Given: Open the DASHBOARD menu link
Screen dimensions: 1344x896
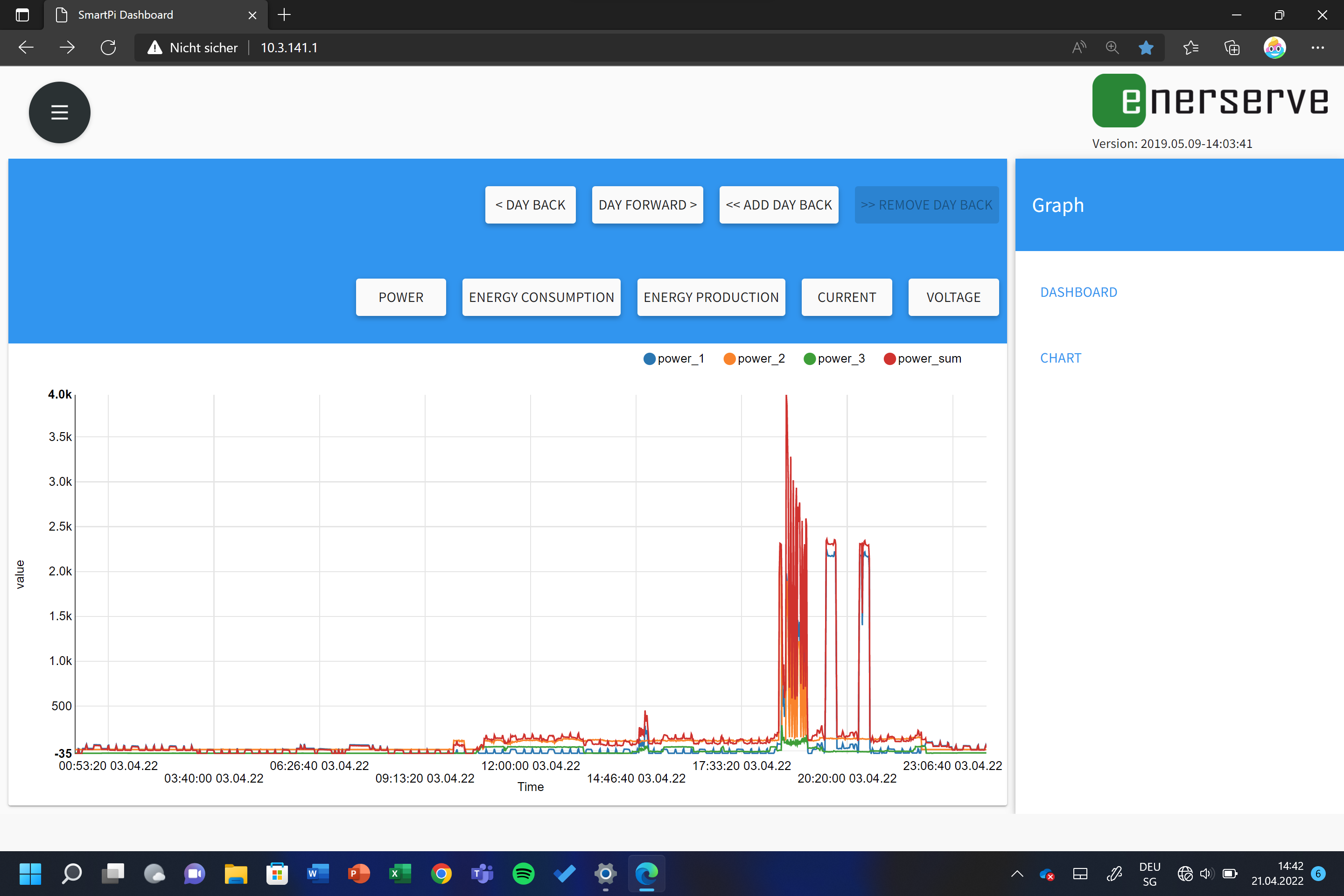Looking at the screenshot, I should (1078, 292).
